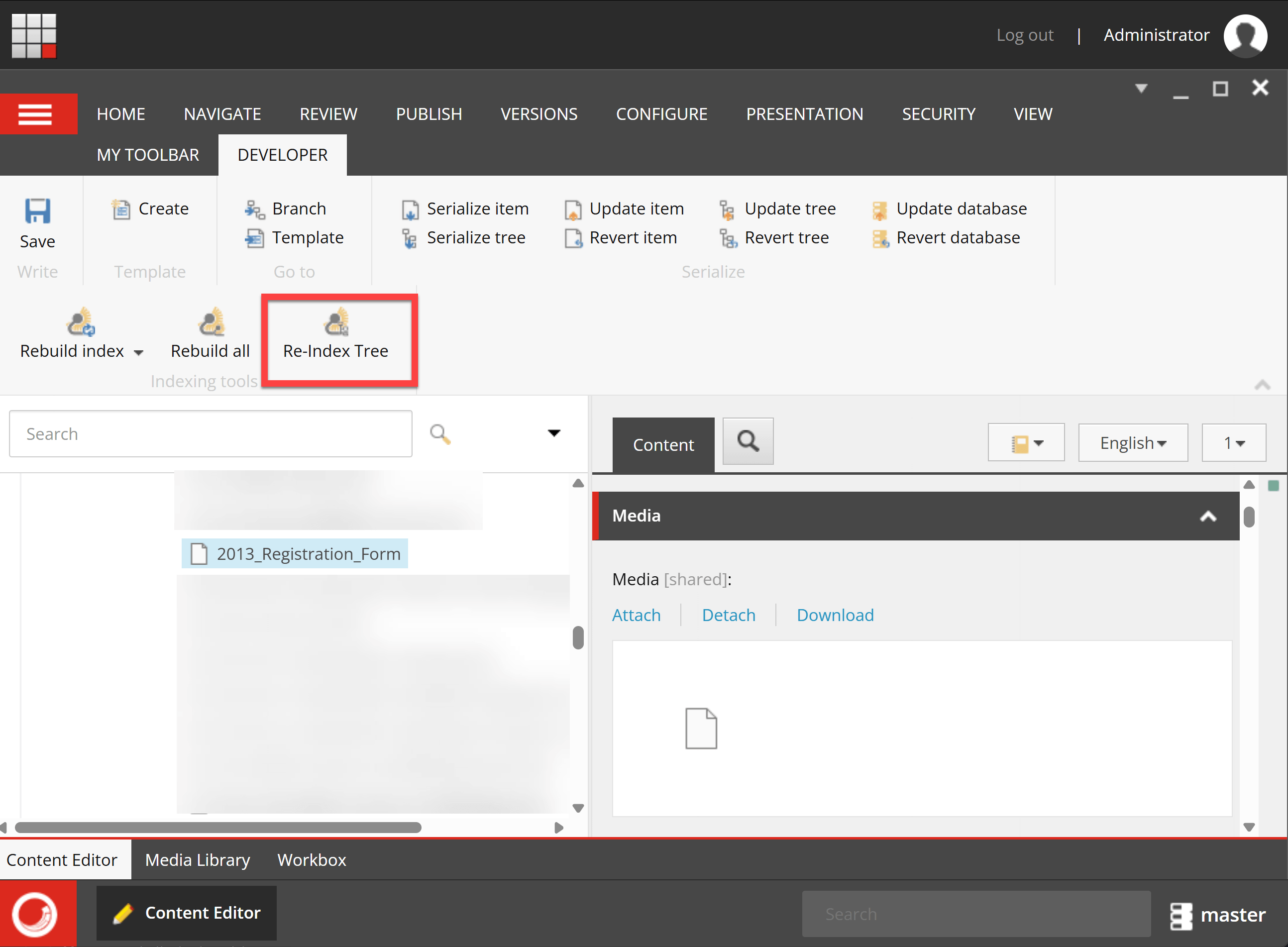Image resolution: width=1288 pixels, height=947 pixels.
Task: Click the Re-Index Tree icon
Action: [336, 321]
